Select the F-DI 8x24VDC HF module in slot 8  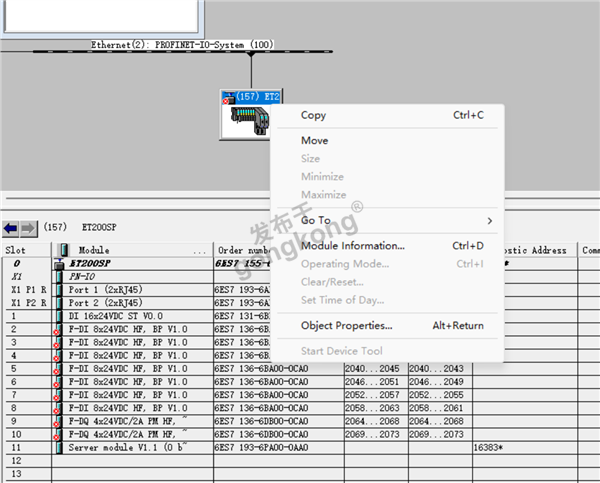(128, 408)
